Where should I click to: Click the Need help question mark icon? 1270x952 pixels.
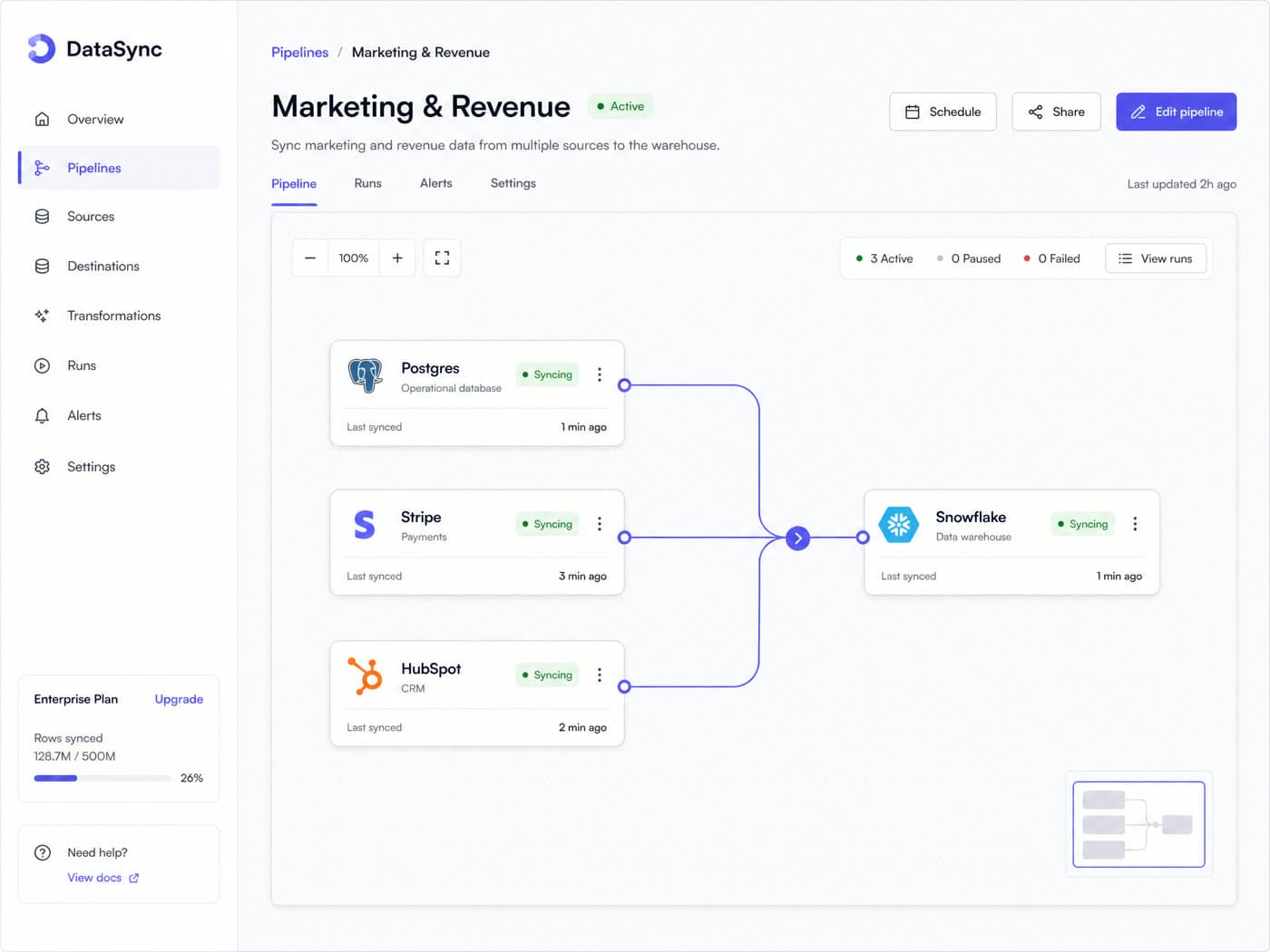(43, 852)
